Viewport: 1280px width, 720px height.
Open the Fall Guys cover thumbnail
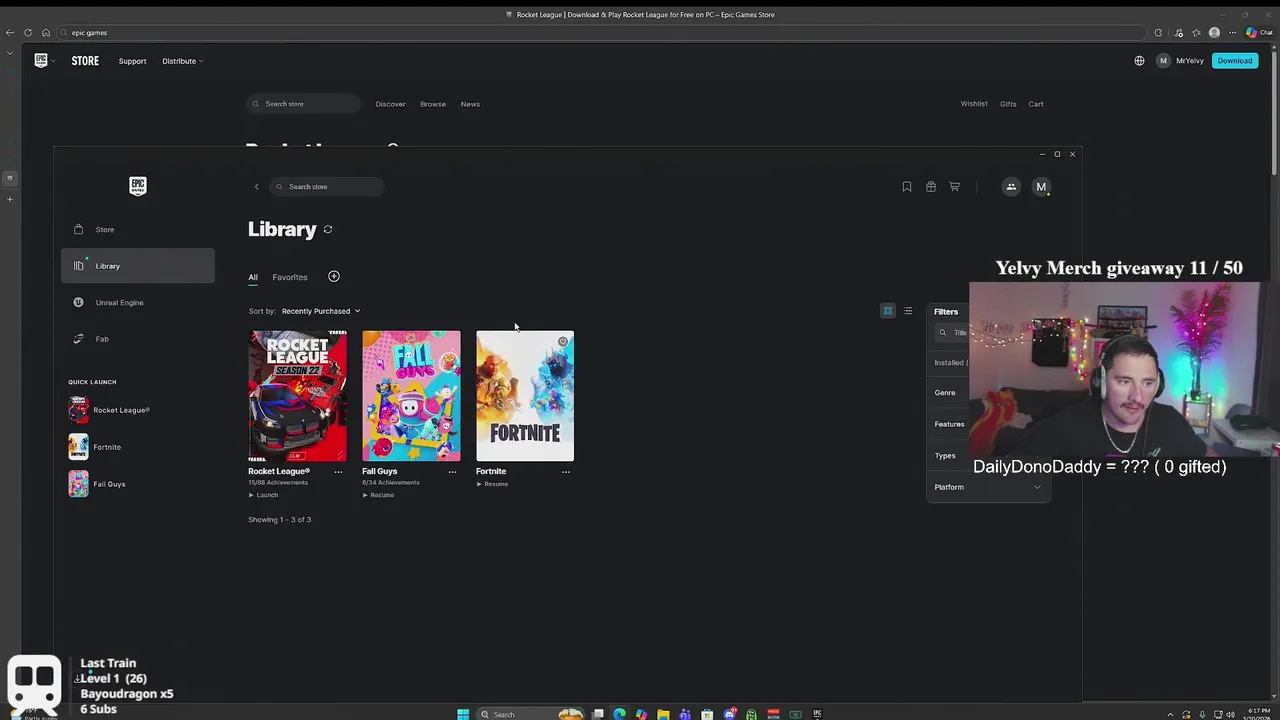tap(411, 396)
